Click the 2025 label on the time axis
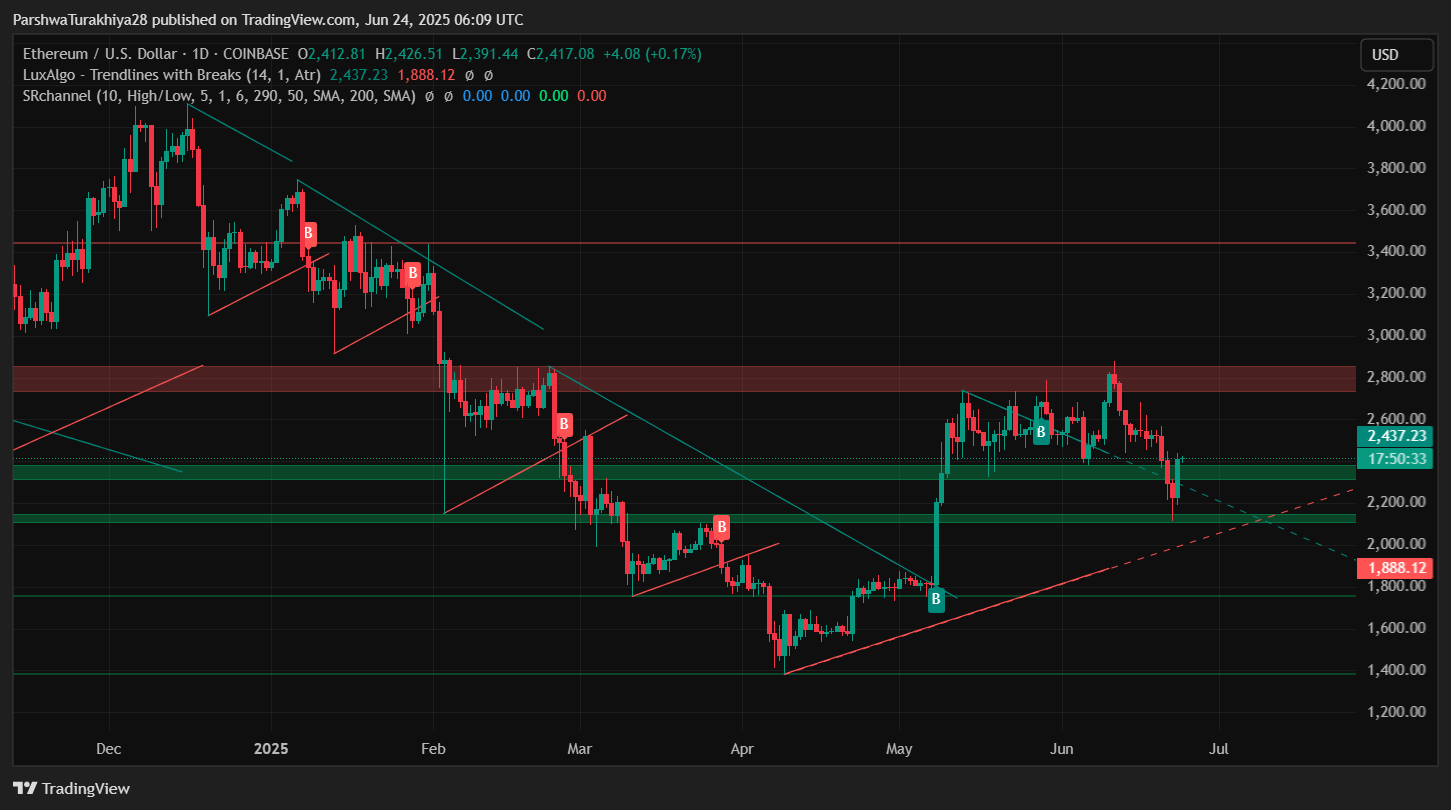Screen dimensions: 1451x810 point(271,748)
